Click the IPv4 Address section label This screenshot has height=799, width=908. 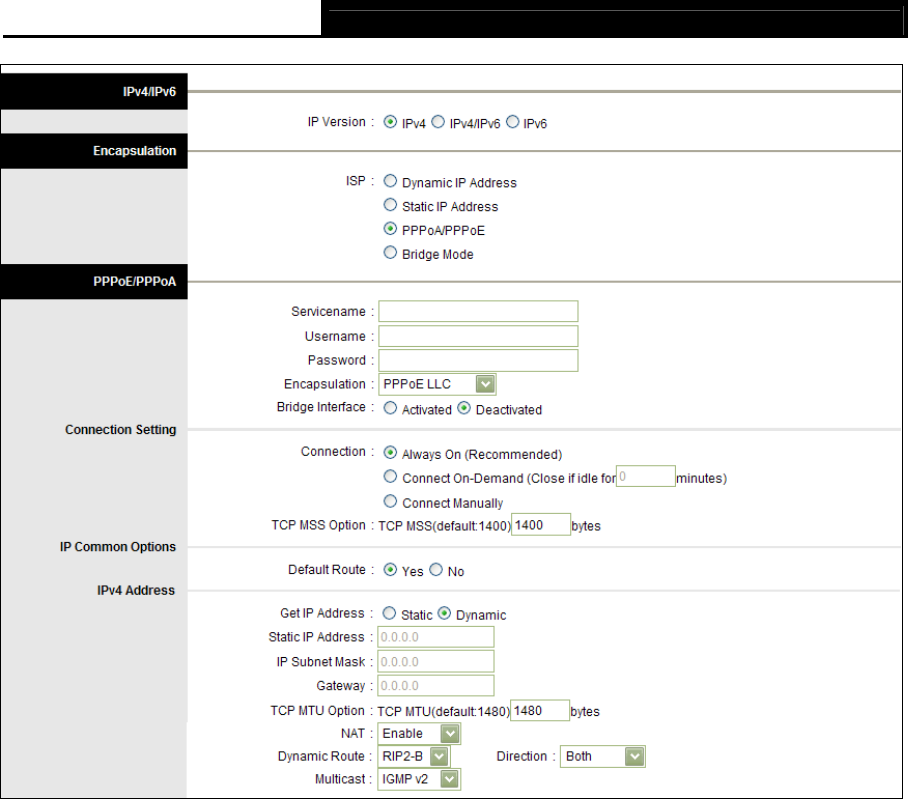pos(136,590)
